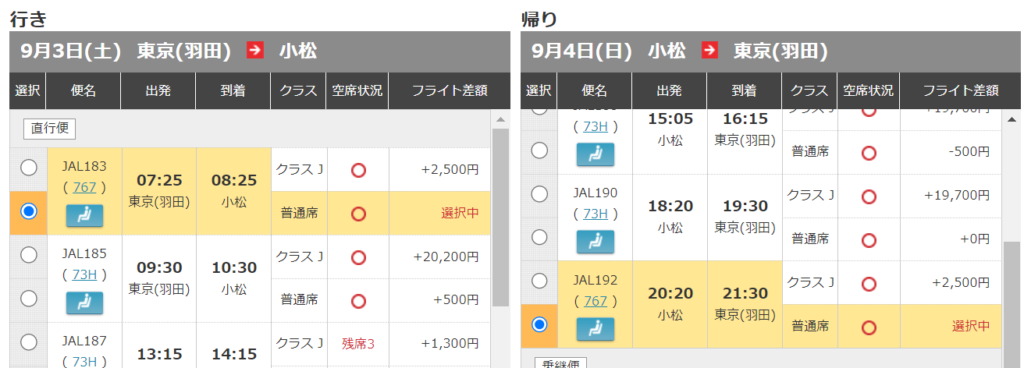Select JAL185 普通席 radio button

[x=29, y=298]
